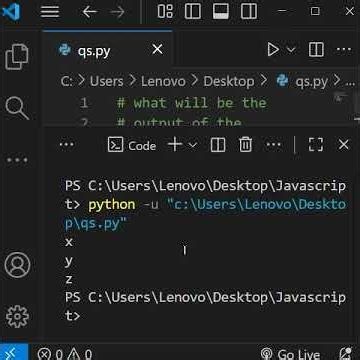Open the Accounts icon
This screenshot has height=360, width=360.
tap(17, 265)
